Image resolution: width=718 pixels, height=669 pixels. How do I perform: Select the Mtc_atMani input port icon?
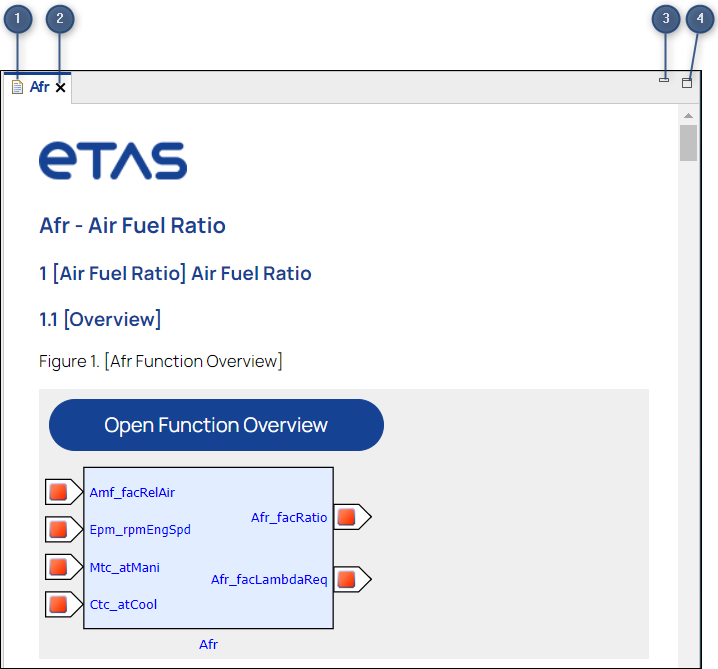pyautogui.click(x=59, y=567)
